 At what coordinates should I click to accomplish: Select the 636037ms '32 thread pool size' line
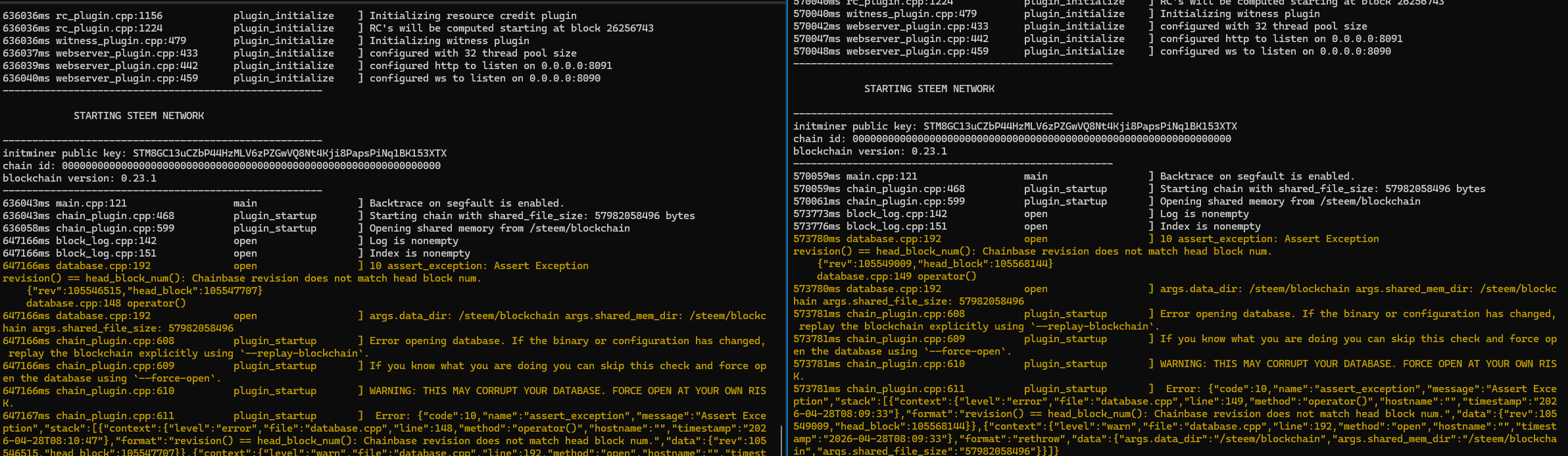point(289,53)
